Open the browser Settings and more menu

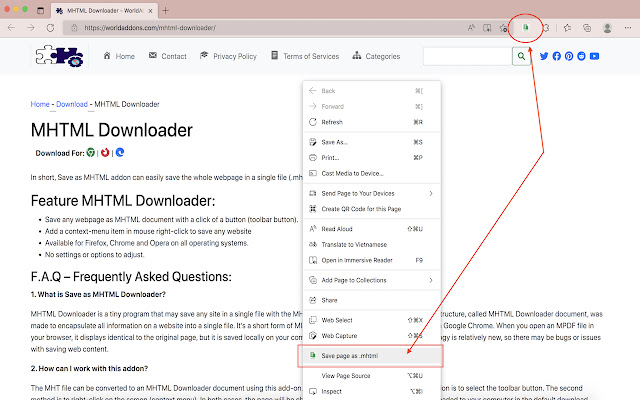(628, 28)
